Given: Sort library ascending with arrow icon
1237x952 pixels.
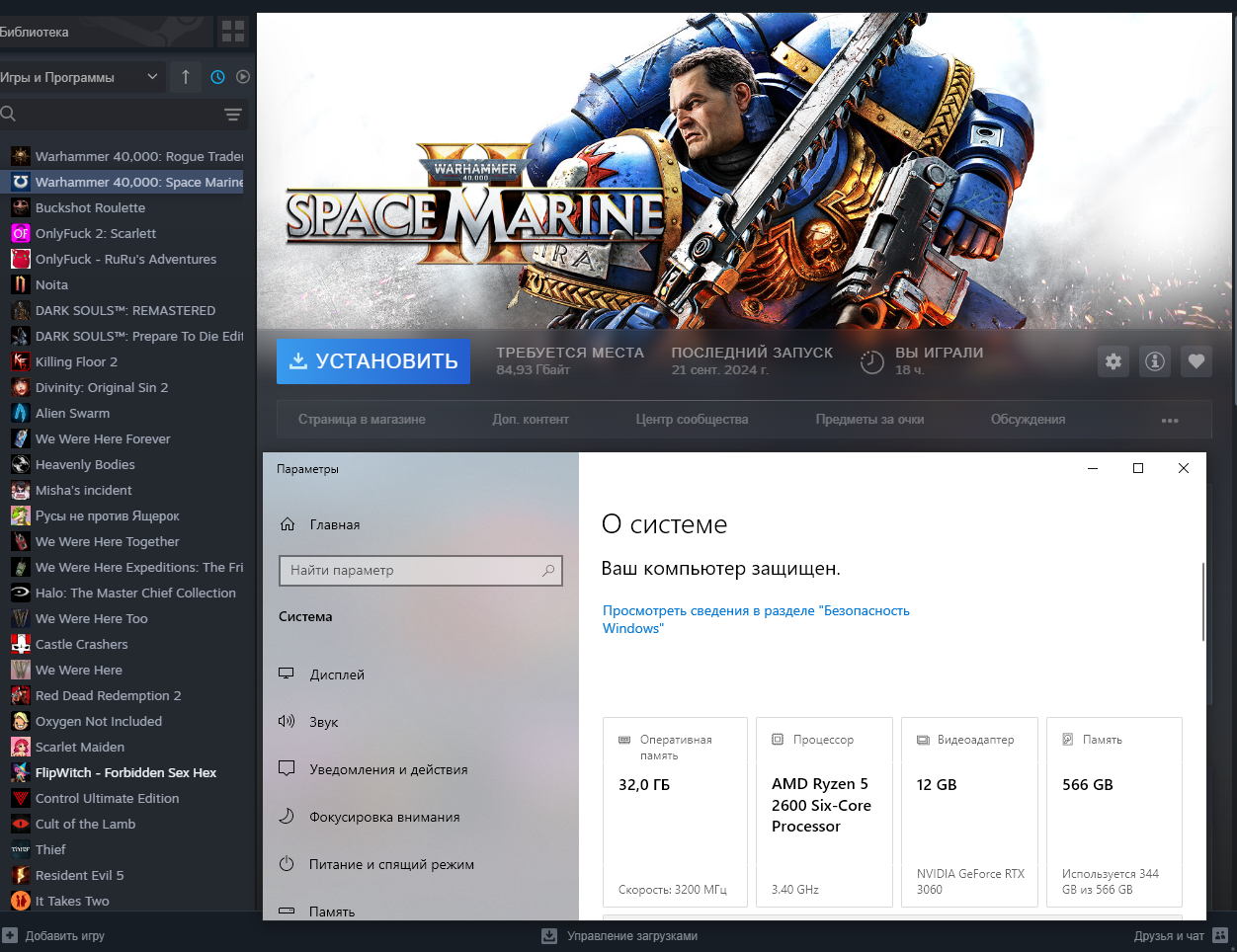Looking at the screenshot, I should tap(186, 77).
